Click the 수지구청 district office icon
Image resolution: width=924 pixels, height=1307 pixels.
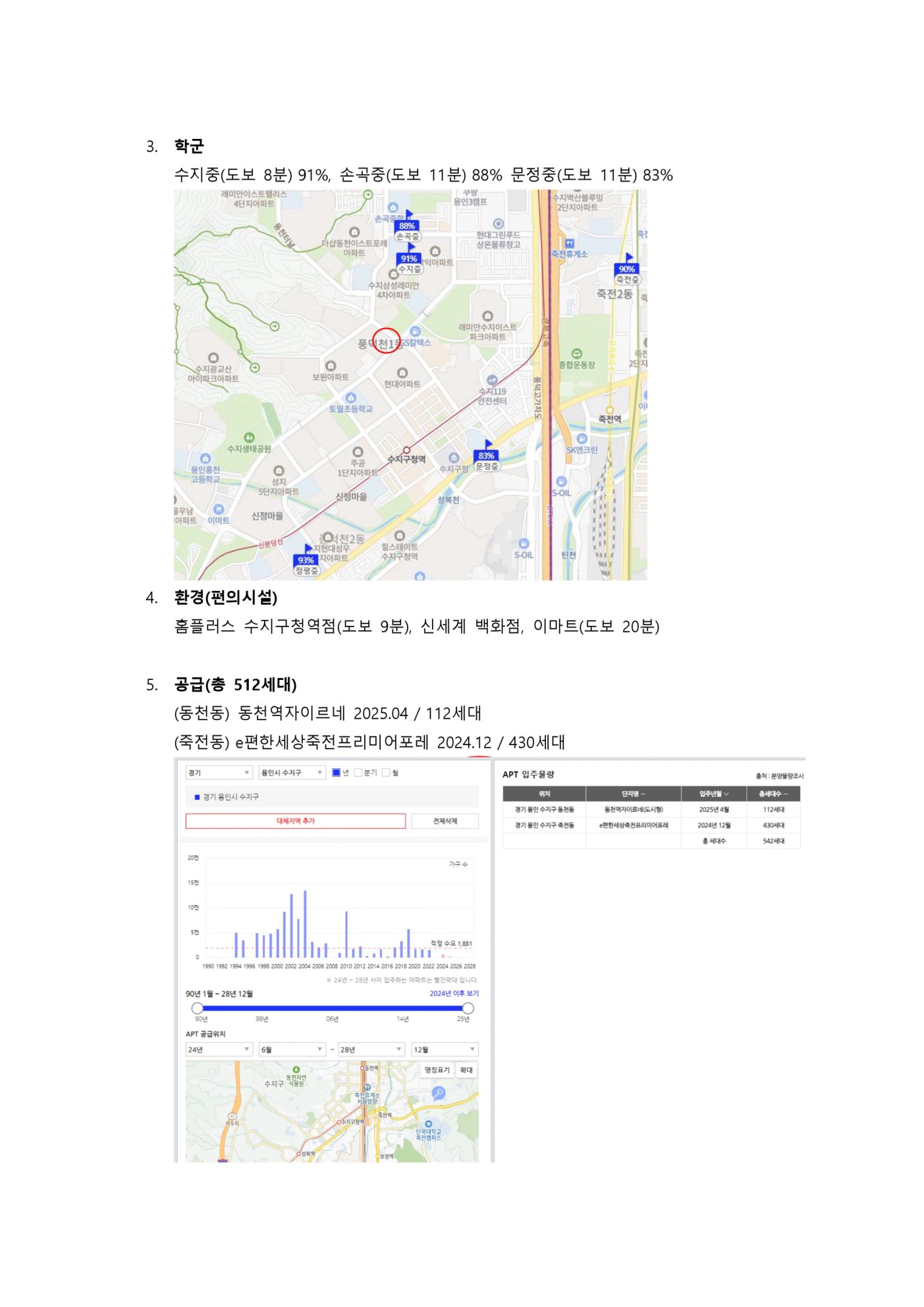coord(454,458)
